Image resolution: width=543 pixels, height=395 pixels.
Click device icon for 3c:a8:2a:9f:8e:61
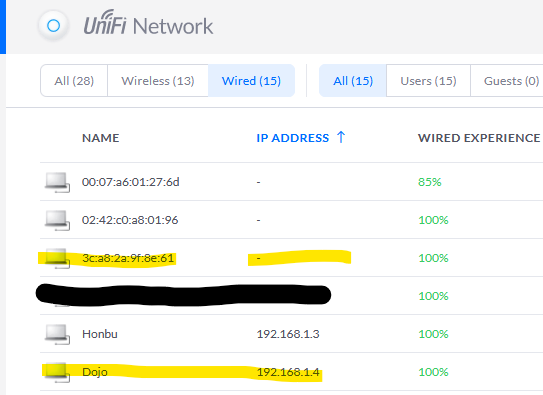click(x=57, y=258)
